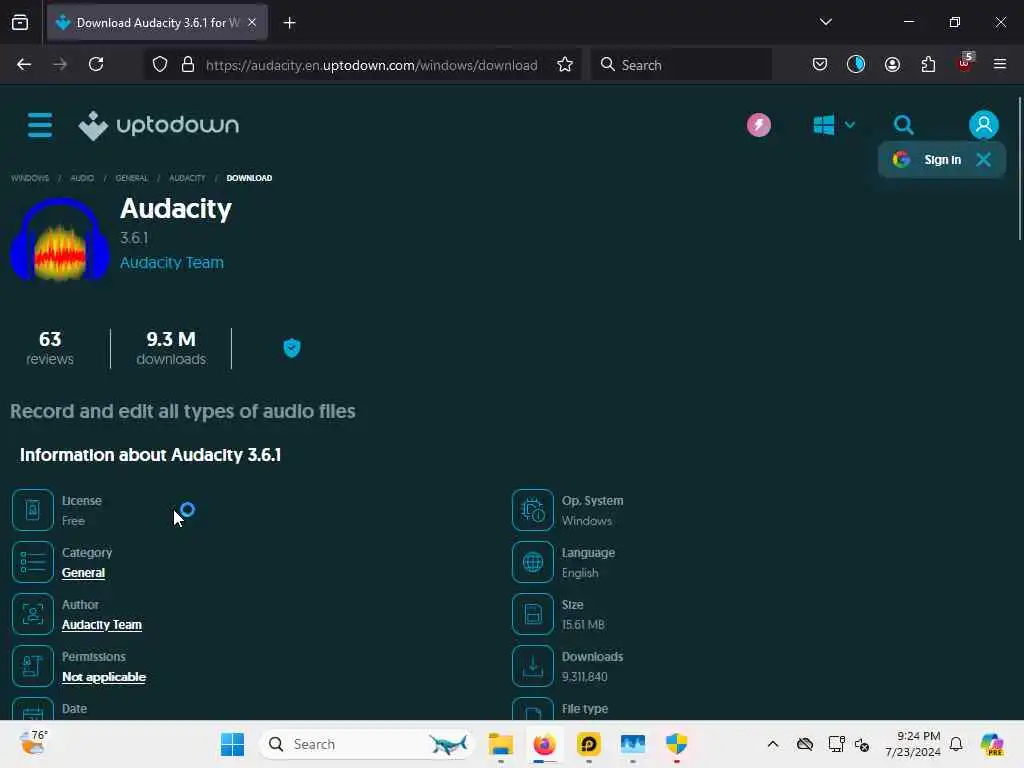Open the Uptodown hamburger menu
Image resolution: width=1024 pixels, height=768 pixels.
pos(40,125)
